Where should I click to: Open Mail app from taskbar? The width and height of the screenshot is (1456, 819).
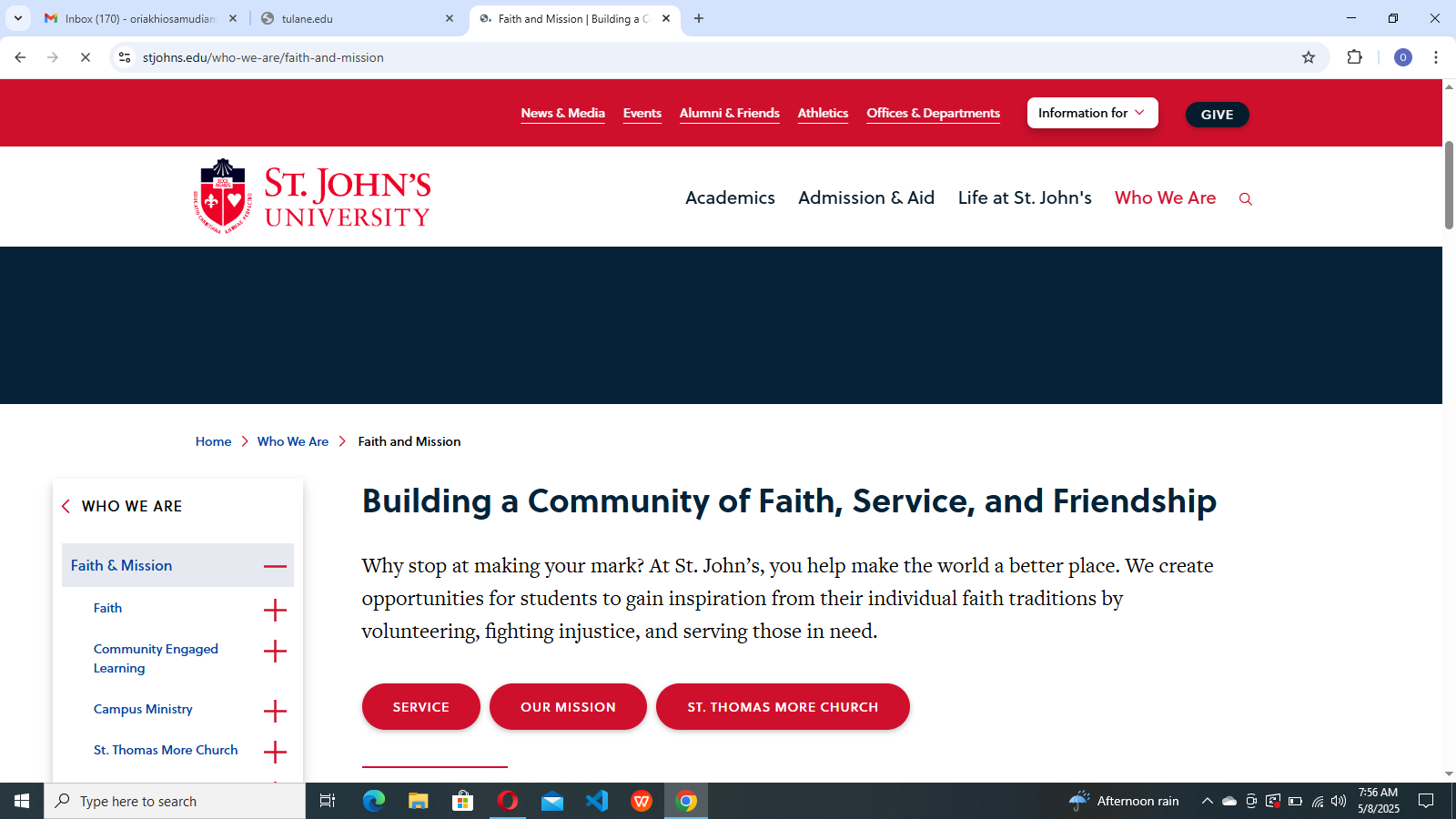(x=552, y=801)
